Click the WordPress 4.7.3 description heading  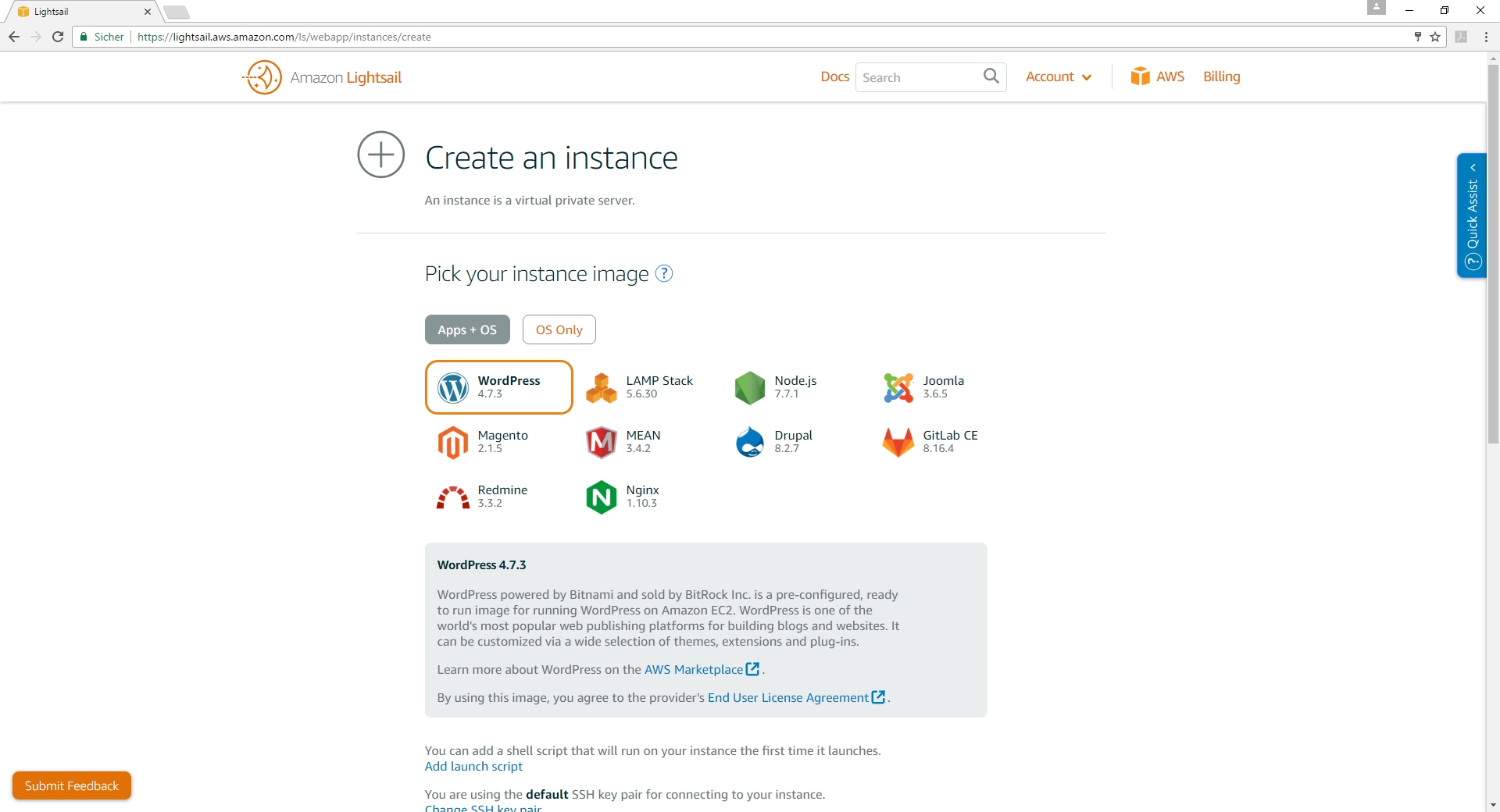point(481,564)
